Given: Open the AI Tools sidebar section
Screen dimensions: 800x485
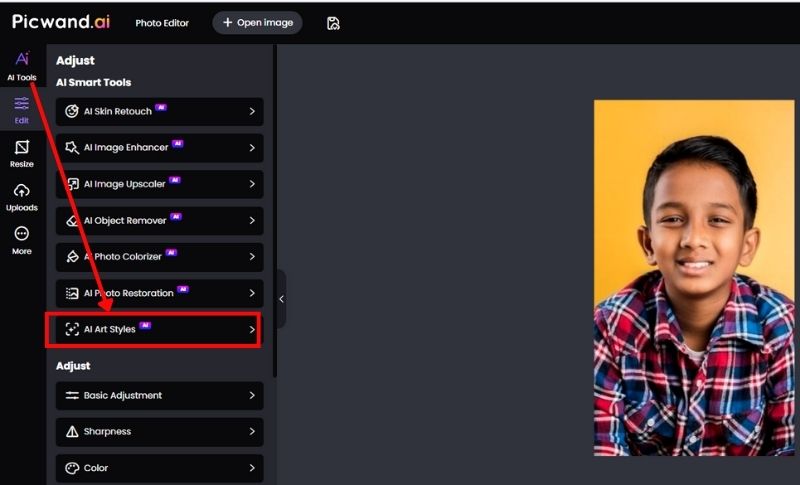Looking at the screenshot, I should click(21, 66).
